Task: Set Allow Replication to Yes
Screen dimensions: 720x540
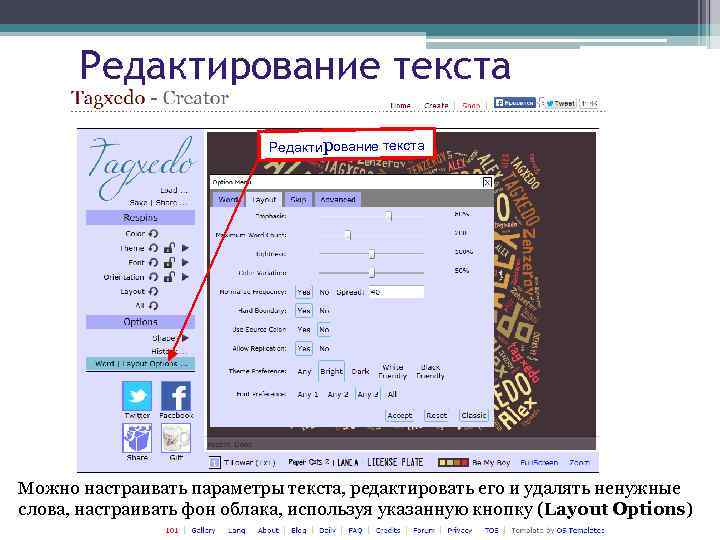Action: (304, 349)
